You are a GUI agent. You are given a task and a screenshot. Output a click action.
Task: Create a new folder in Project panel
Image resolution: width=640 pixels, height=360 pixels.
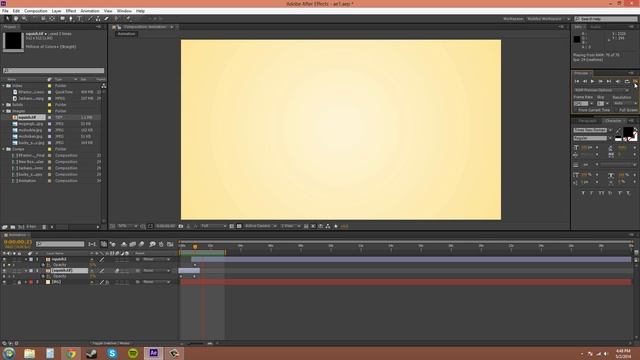pos(13,227)
